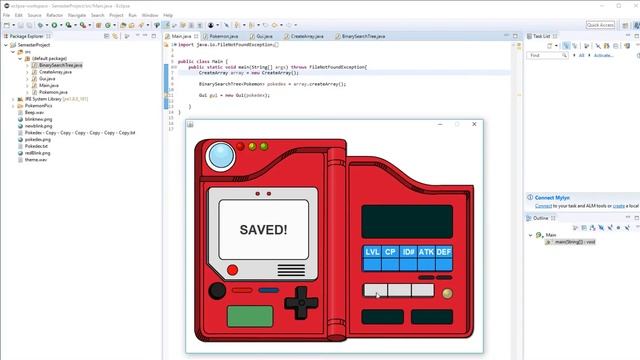Click the Search flashlight toolbar icon
Screen dimensions: 640x360
(x=141, y=25)
